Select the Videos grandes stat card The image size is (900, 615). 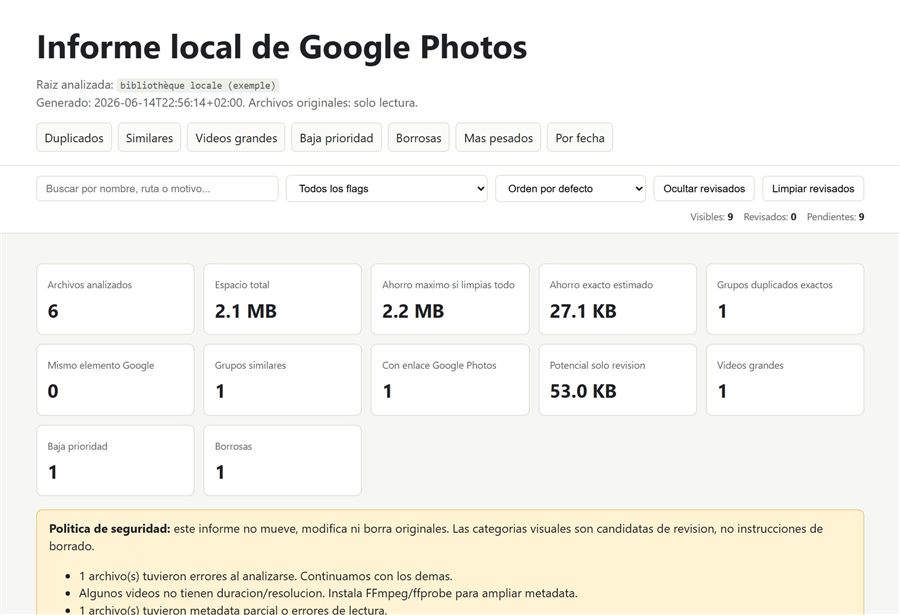click(785, 380)
